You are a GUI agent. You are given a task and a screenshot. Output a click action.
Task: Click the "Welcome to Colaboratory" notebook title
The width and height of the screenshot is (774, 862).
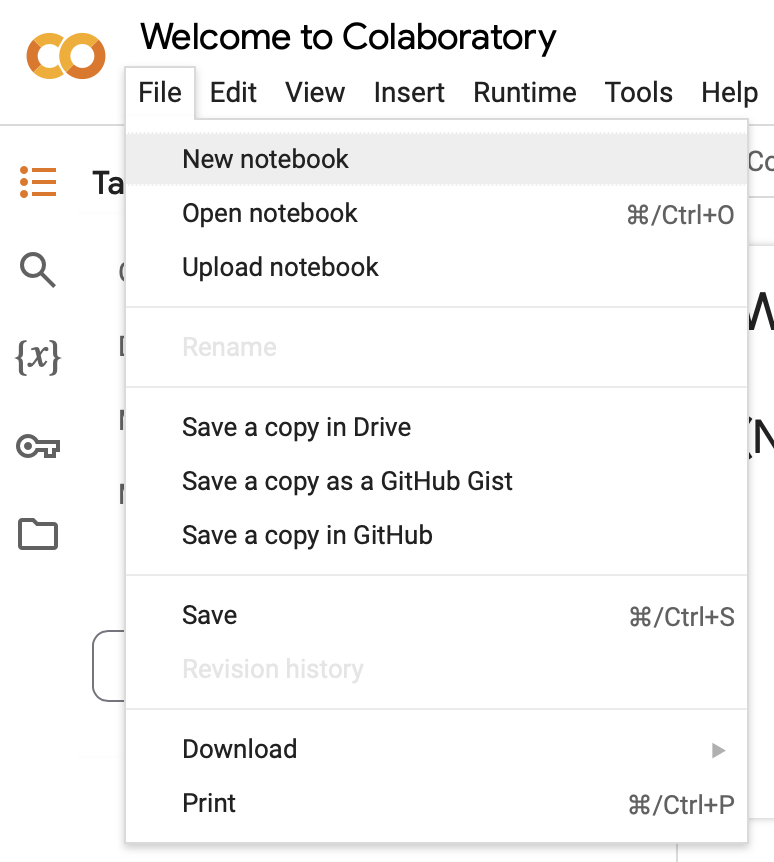pos(348,37)
